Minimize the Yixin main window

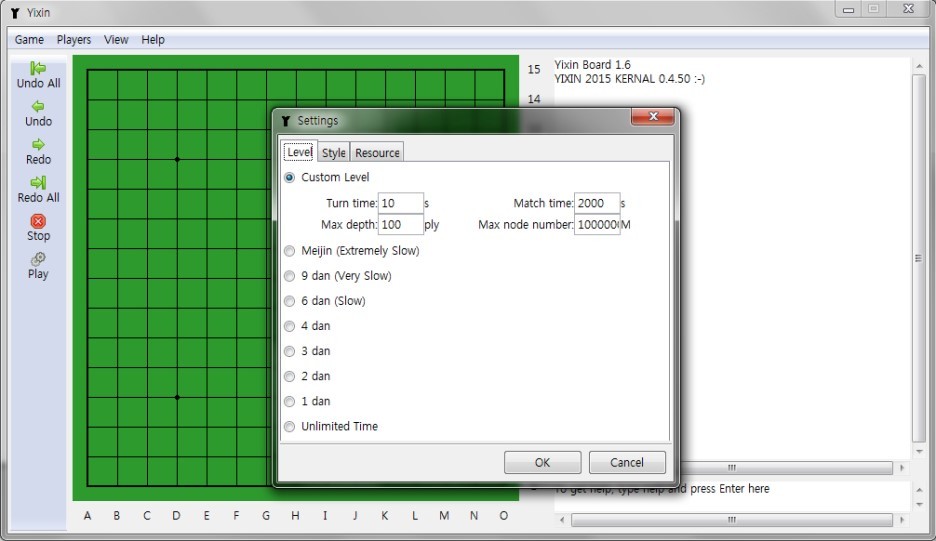click(x=848, y=10)
